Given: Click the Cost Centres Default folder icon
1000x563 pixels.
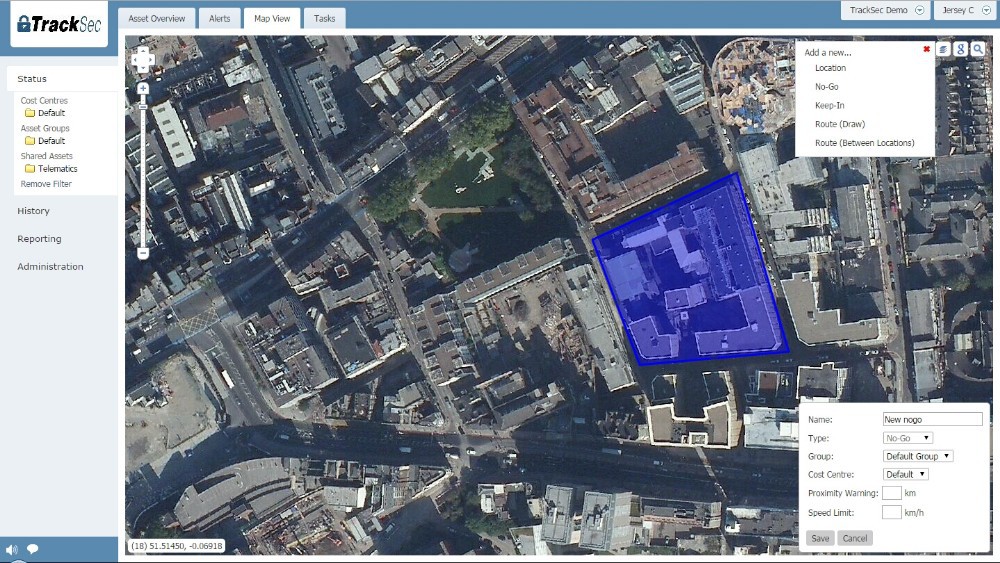Looking at the screenshot, I should pyautogui.click(x=29, y=113).
